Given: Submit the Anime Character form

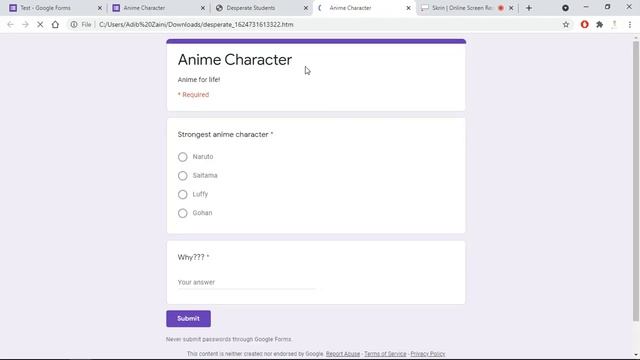Looking at the screenshot, I should tap(188, 318).
